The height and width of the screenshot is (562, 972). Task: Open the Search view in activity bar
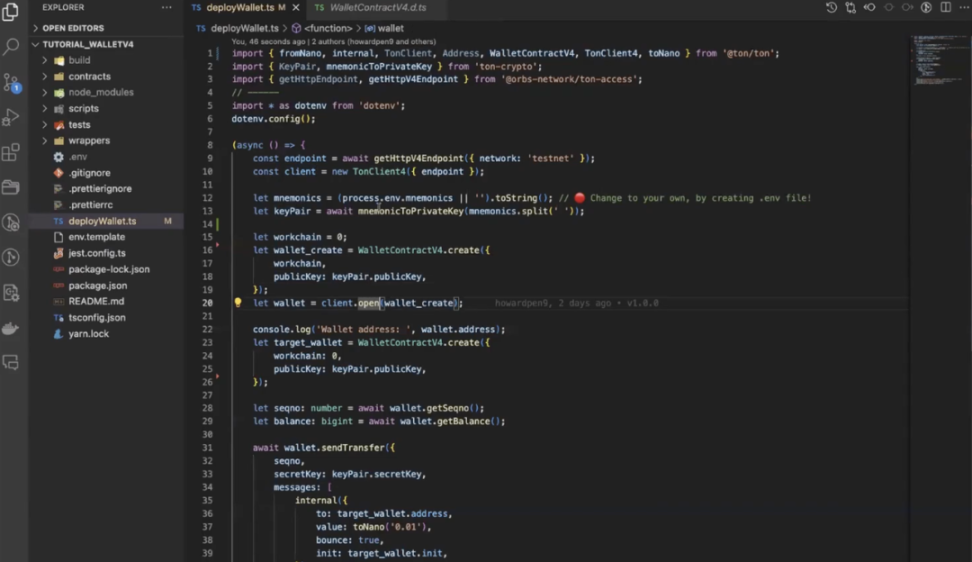12,47
